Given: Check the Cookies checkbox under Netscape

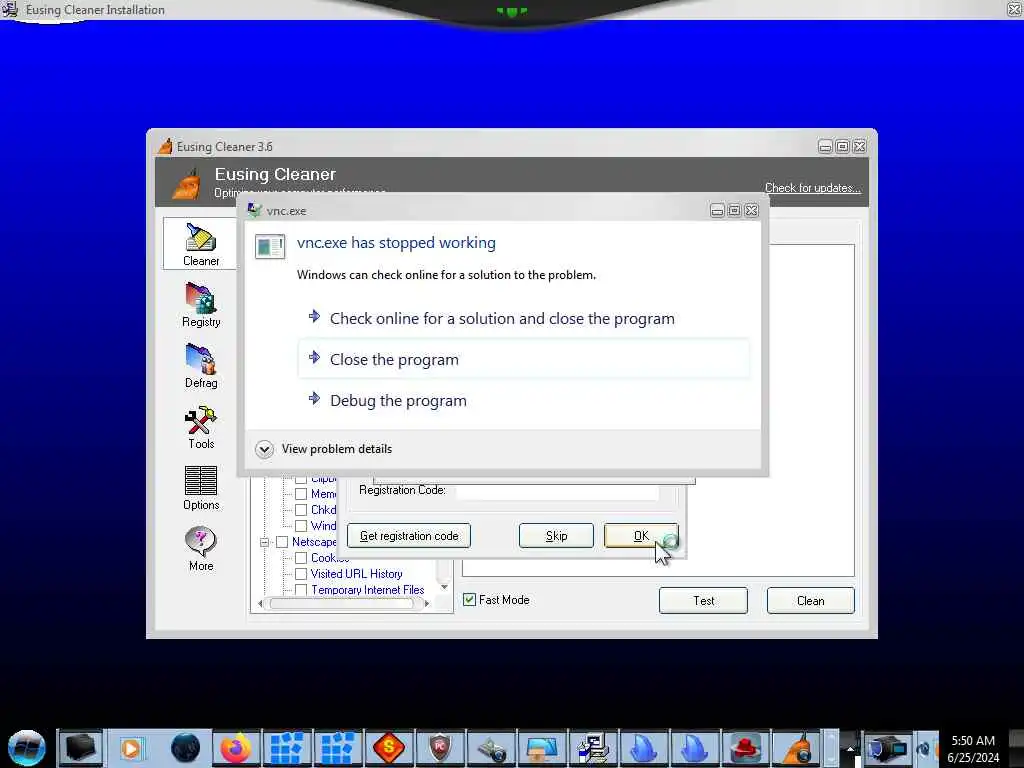Looking at the screenshot, I should (x=301, y=558).
